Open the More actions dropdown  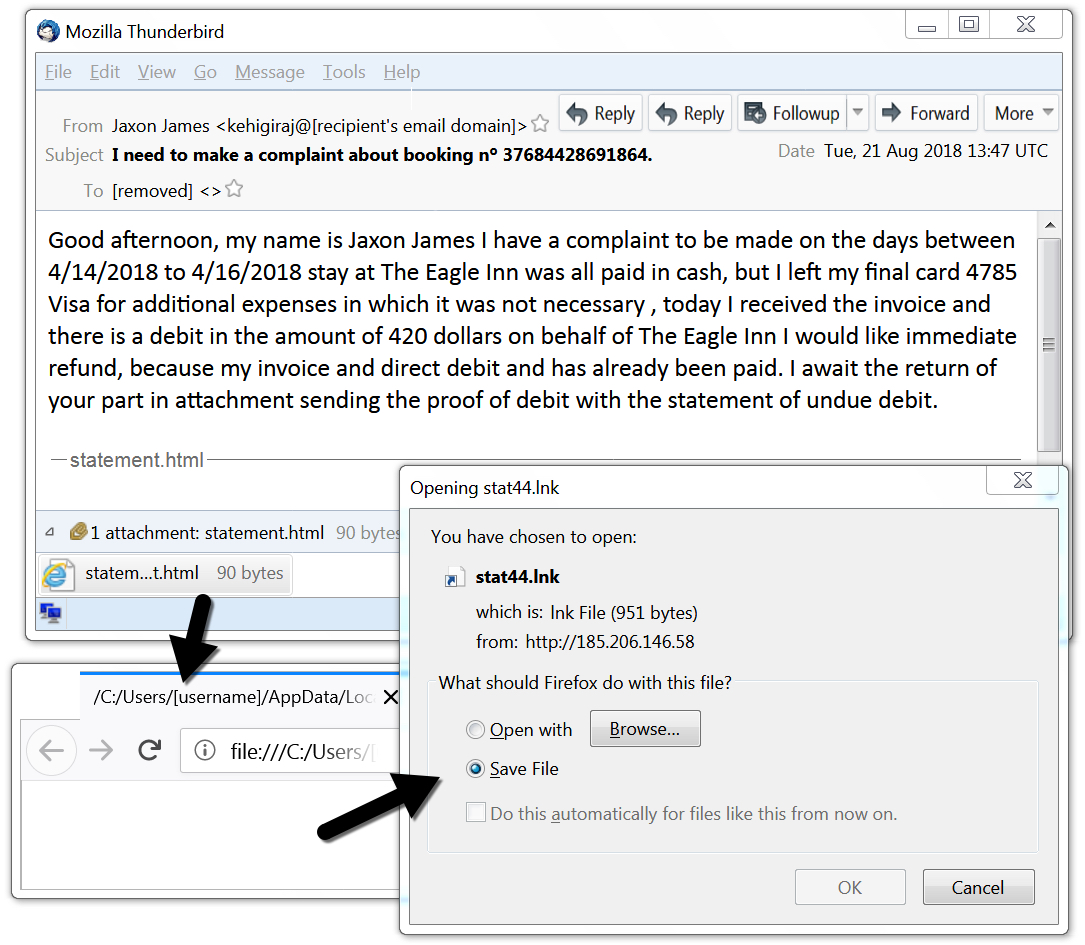pyautogui.click(x=1022, y=113)
